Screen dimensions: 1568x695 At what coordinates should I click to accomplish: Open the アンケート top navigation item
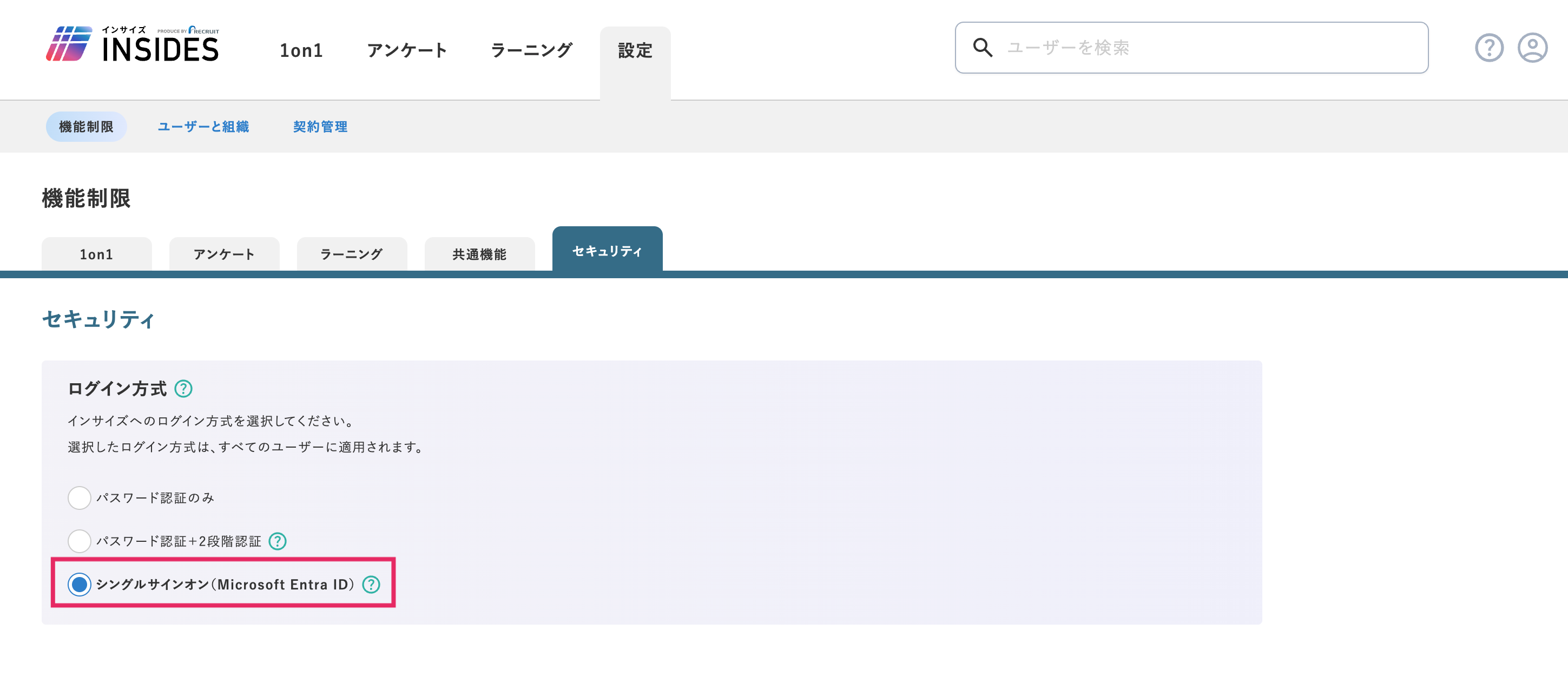(407, 50)
